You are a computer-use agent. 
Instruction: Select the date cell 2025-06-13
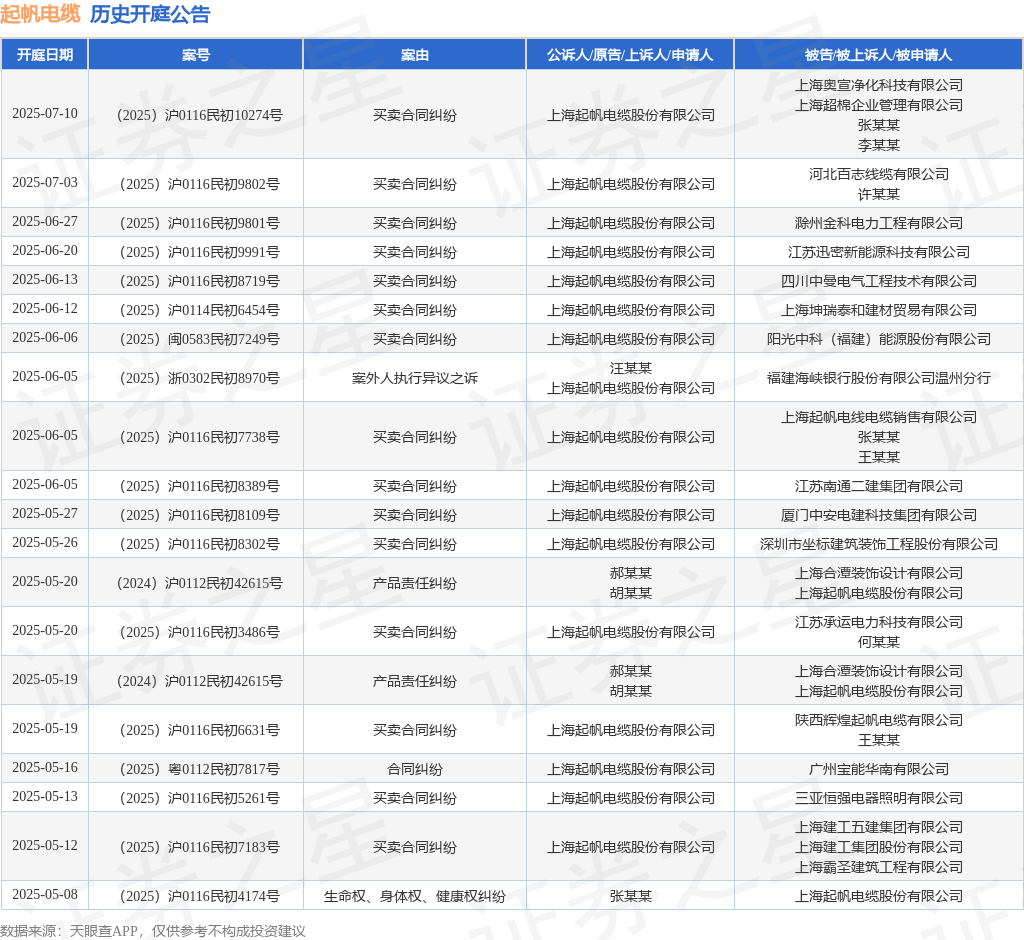[44, 280]
